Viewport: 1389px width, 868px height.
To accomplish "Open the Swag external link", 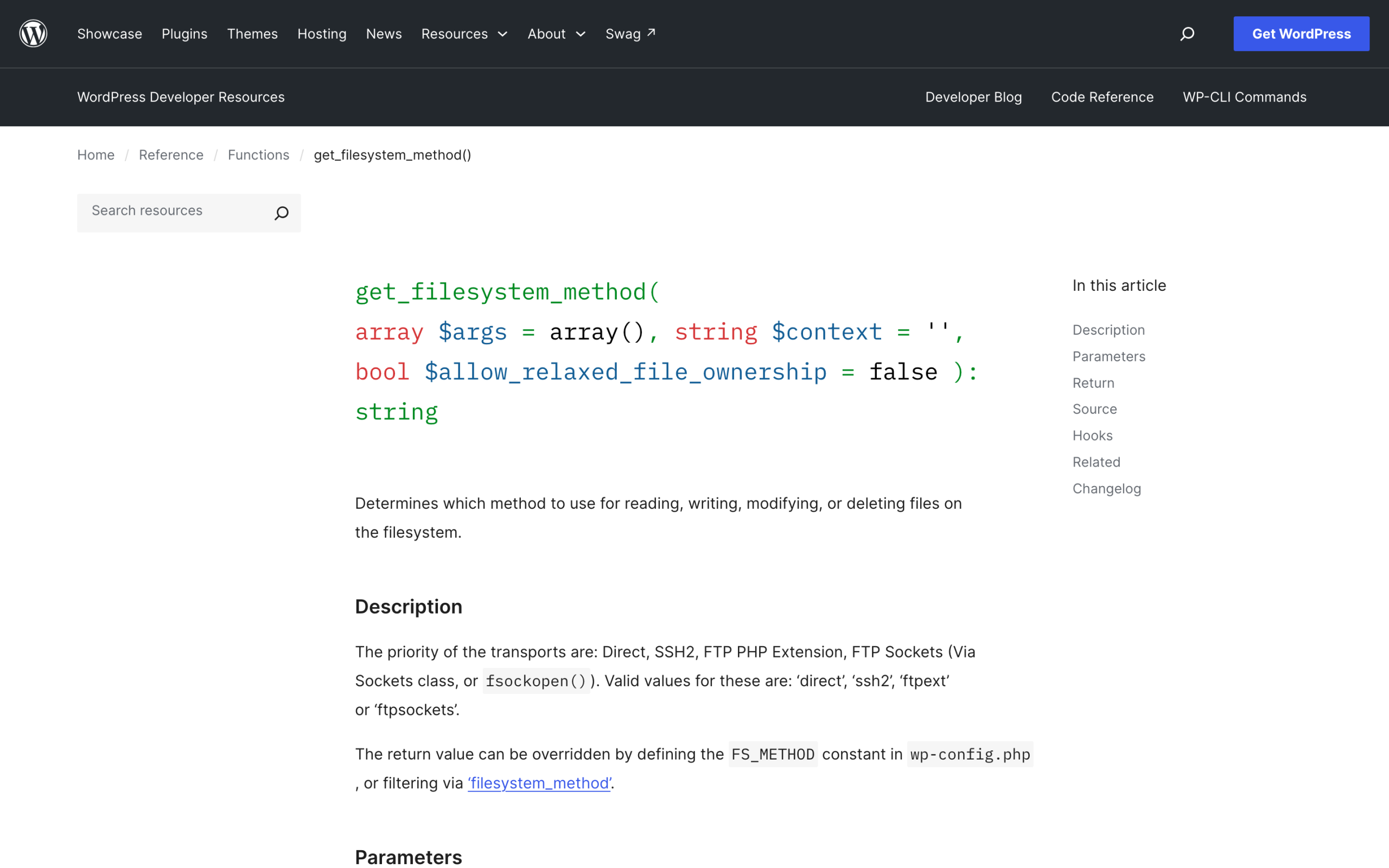I will tap(630, 34).
